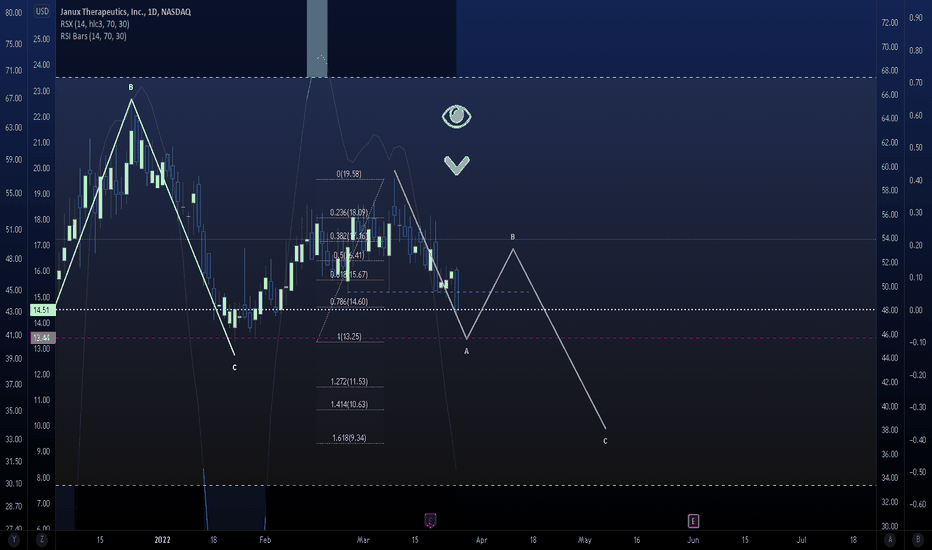Click the down chevron below the eye

(x=457, y=165)
